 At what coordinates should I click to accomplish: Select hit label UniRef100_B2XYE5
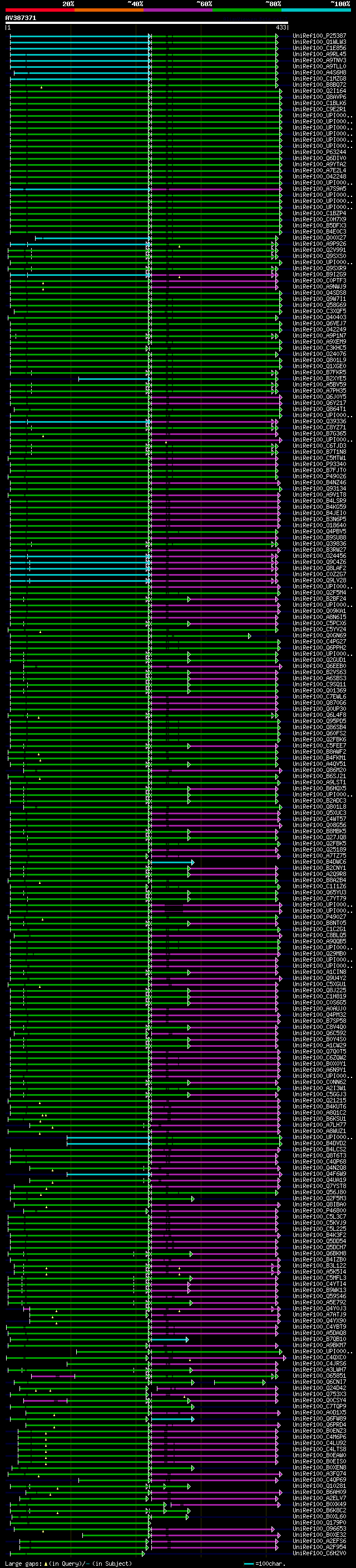[319, 379]
